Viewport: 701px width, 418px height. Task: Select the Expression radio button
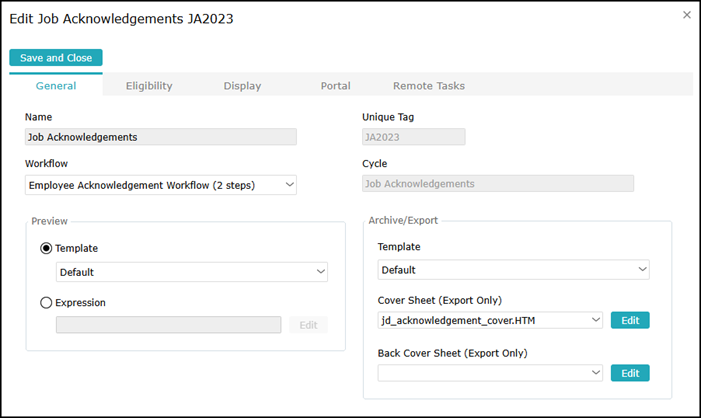coord(46,302)
